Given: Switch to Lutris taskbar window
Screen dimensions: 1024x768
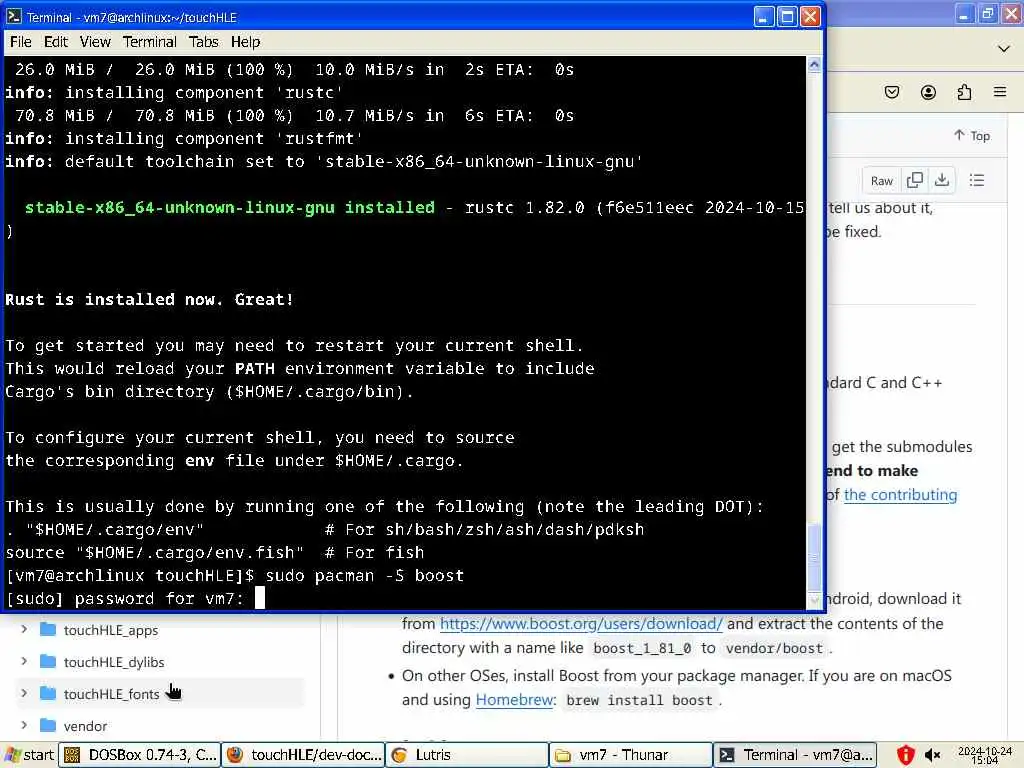Looking at the screenshot, I should point(467,755).
